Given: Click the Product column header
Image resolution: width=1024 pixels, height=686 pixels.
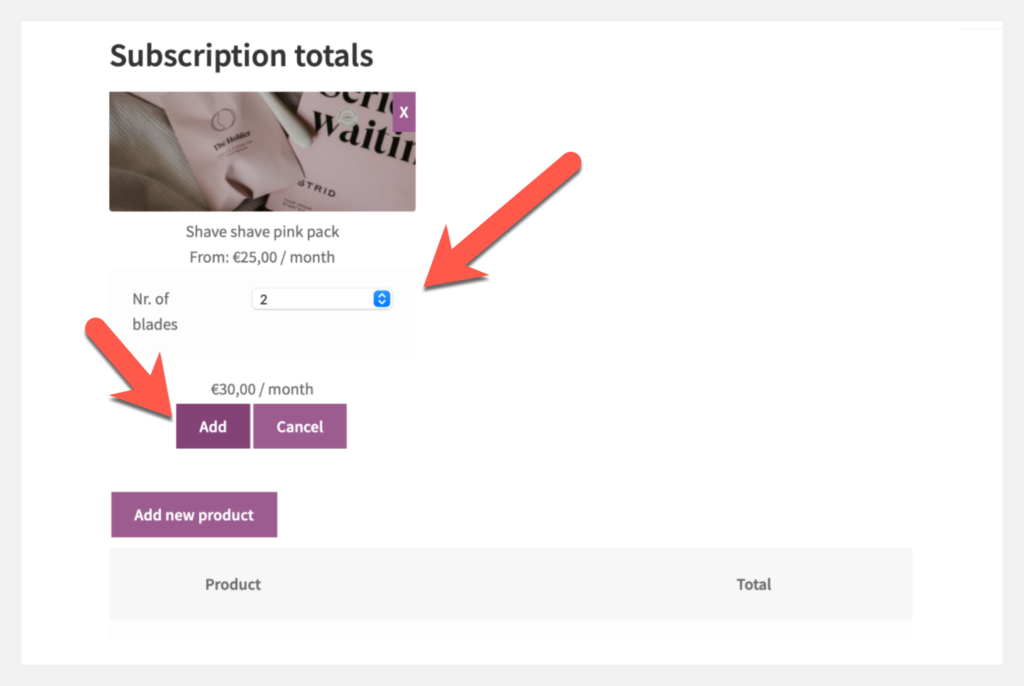Looking at the screenshot, I should pyautogui.click(x=232, y=584).
